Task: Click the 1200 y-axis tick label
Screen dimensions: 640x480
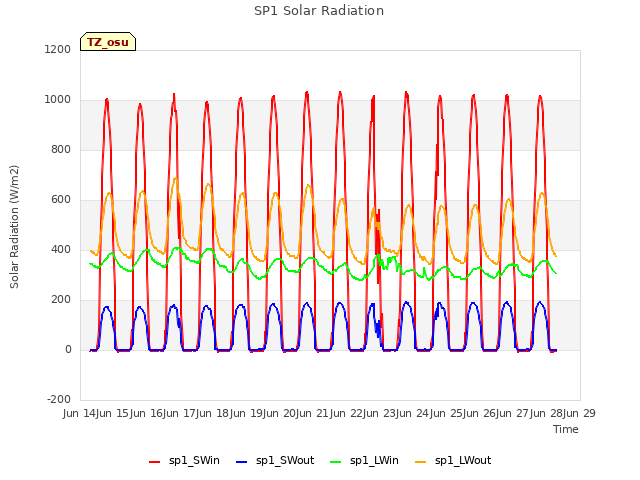Action: tap(58, 49)
